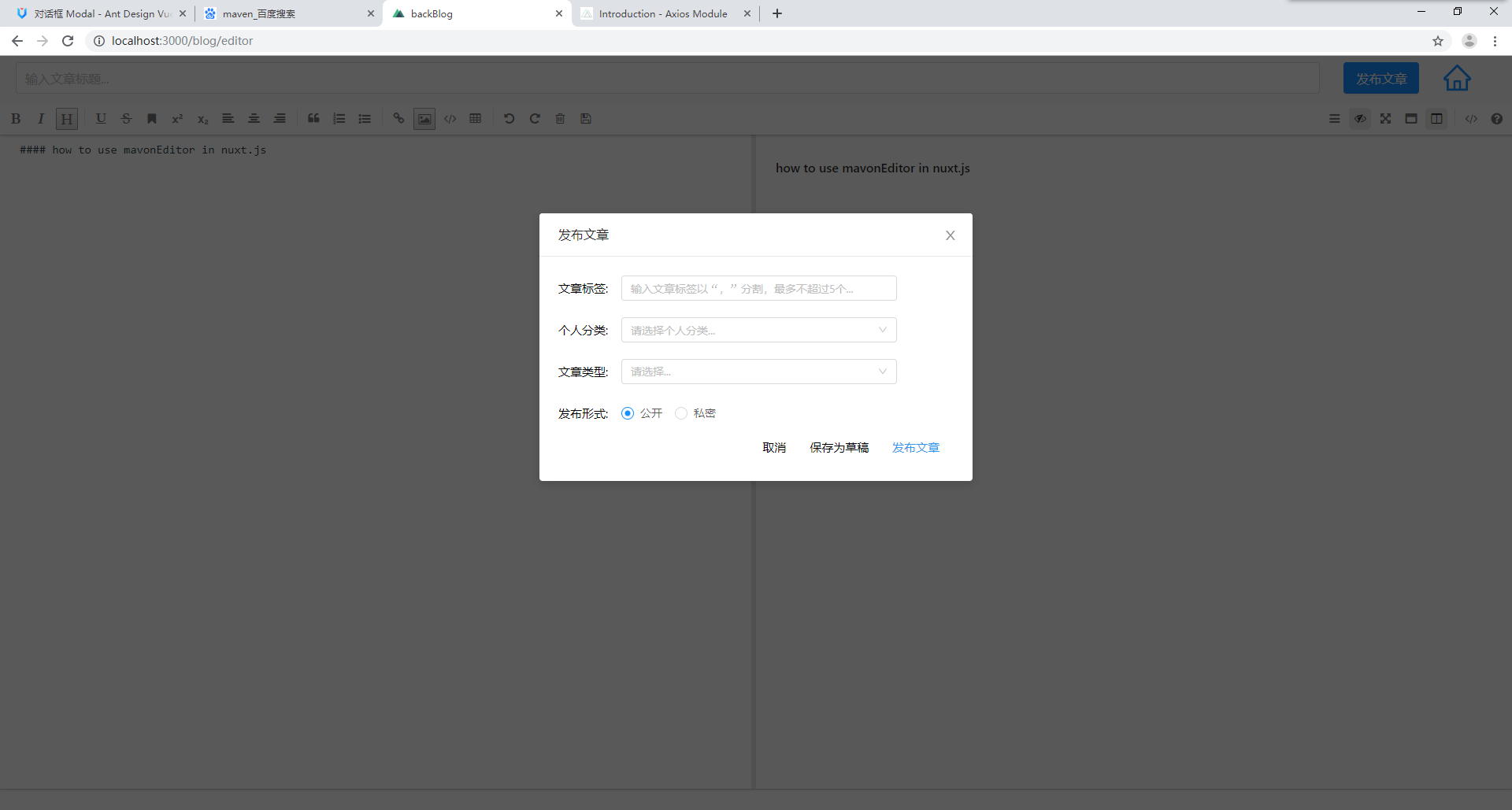The height and width of the screenshot is (810, 1512).
Task: Insert superscript text
Action: point(177,119)
